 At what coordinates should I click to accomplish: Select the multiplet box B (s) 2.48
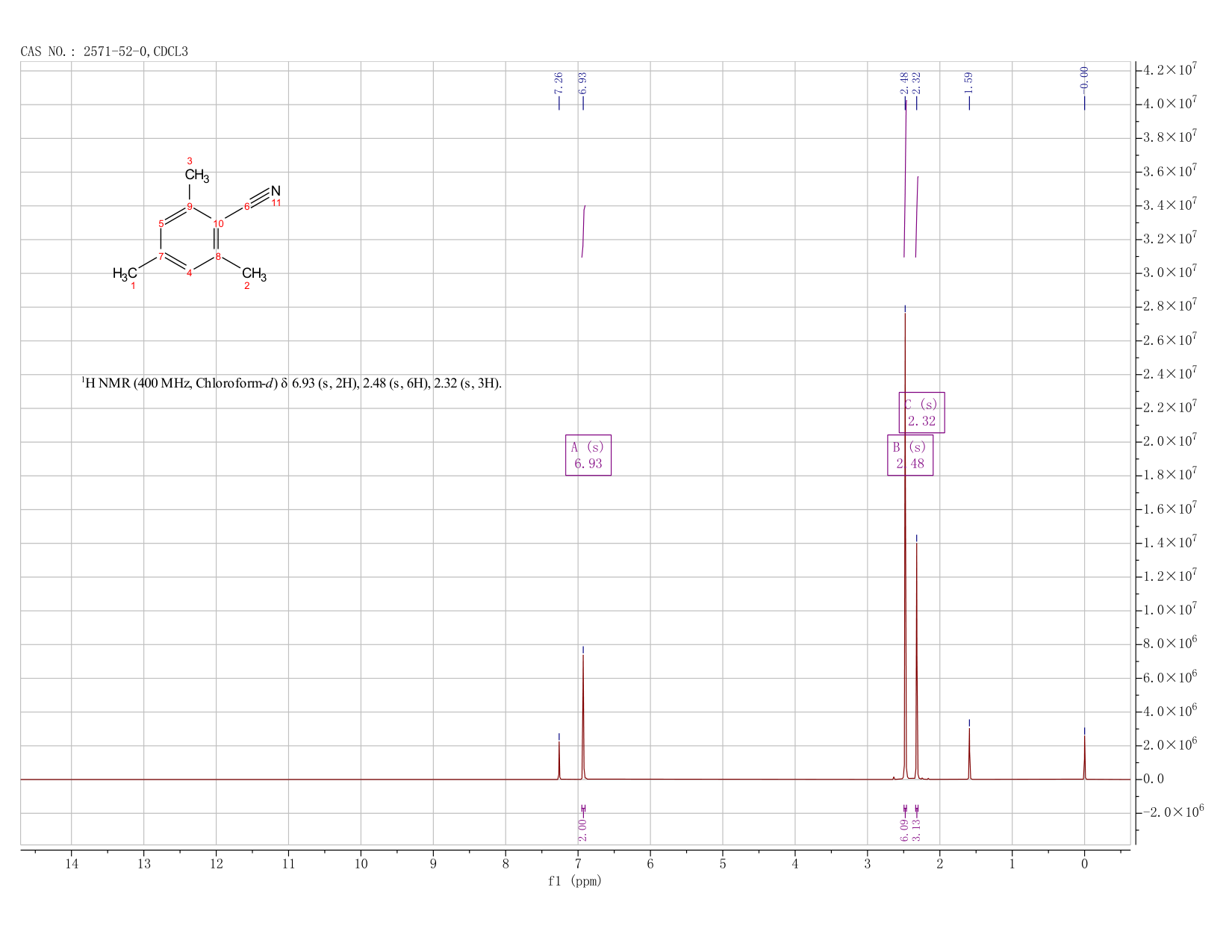(910, 455)
